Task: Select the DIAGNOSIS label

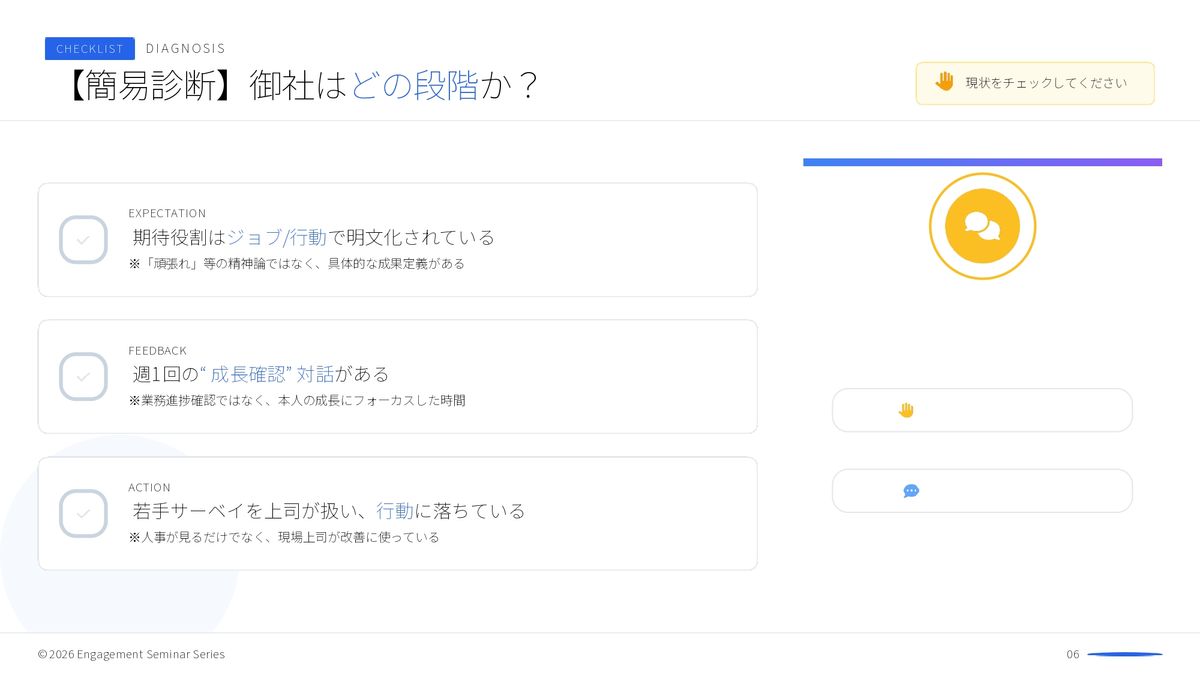Action: click(185, 48)
